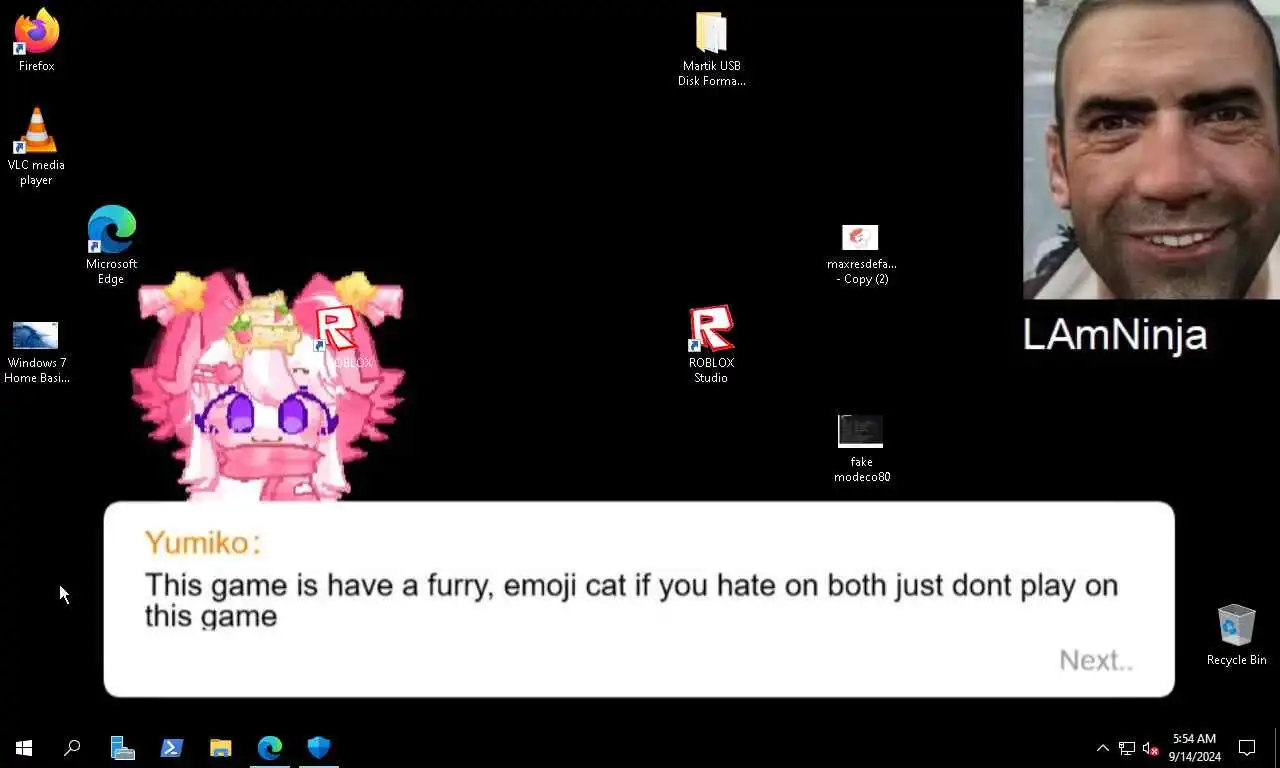Open File Explorer from the taskbar
Viewport: 1280px width, 768px height.
(x=220, y=747)
